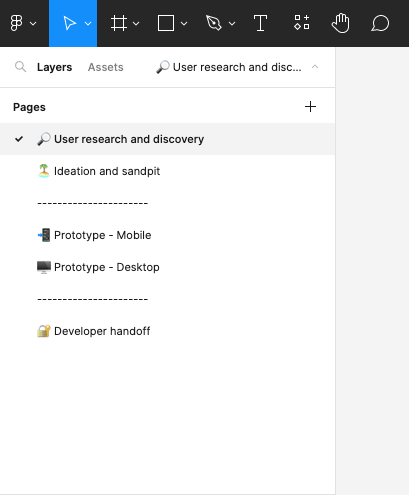Select the Move tool arrow
409x495 pixels.
(x=69, y=23)
